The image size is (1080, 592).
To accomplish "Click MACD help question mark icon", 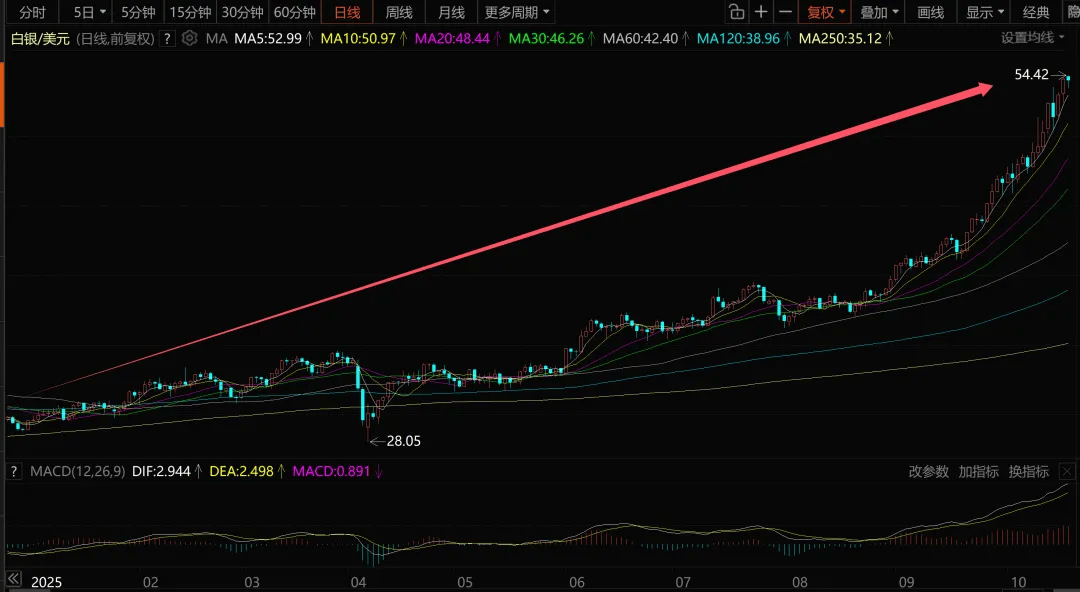I will coord(14,471).
